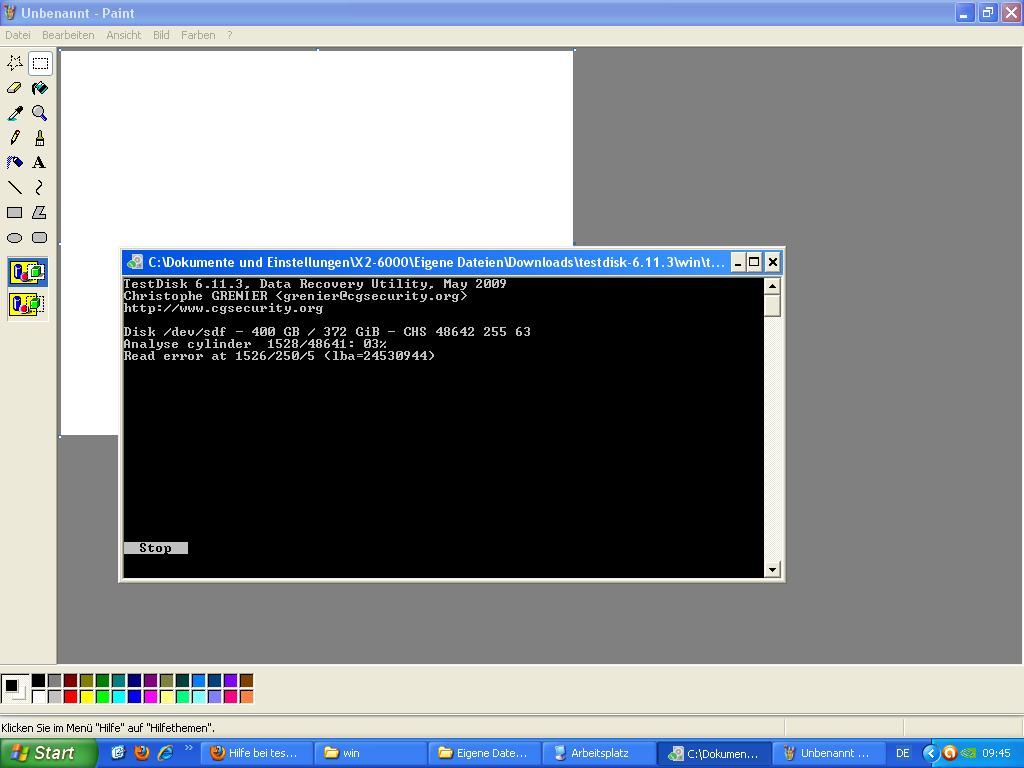This screenshot has width=1024, height=768.
Task: Switch to 'Hilfe bei tes...' taskbar window
Action: [256, 753]
